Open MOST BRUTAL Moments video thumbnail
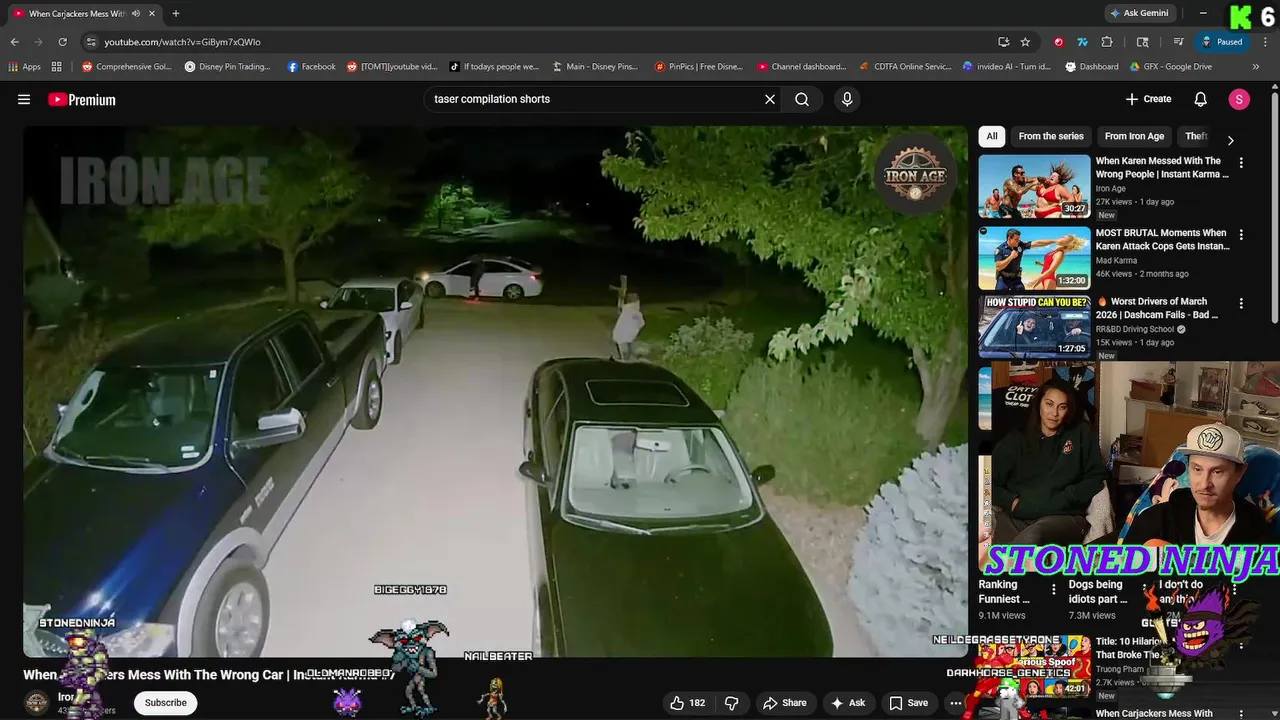Screen dimensions: 1280x720 (x=1034, y=258)
